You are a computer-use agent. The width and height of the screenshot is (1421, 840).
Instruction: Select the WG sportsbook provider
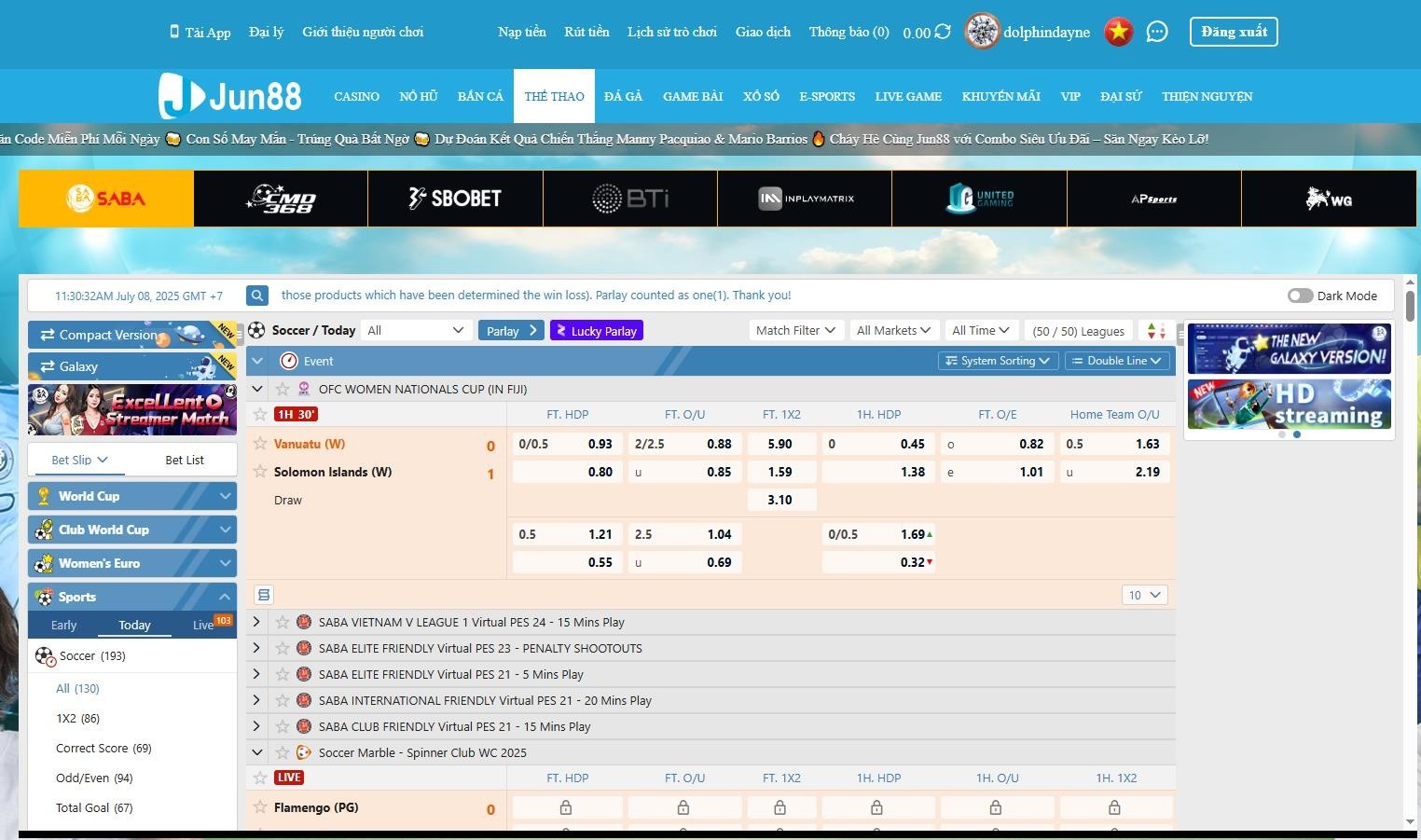[1329, 198]
